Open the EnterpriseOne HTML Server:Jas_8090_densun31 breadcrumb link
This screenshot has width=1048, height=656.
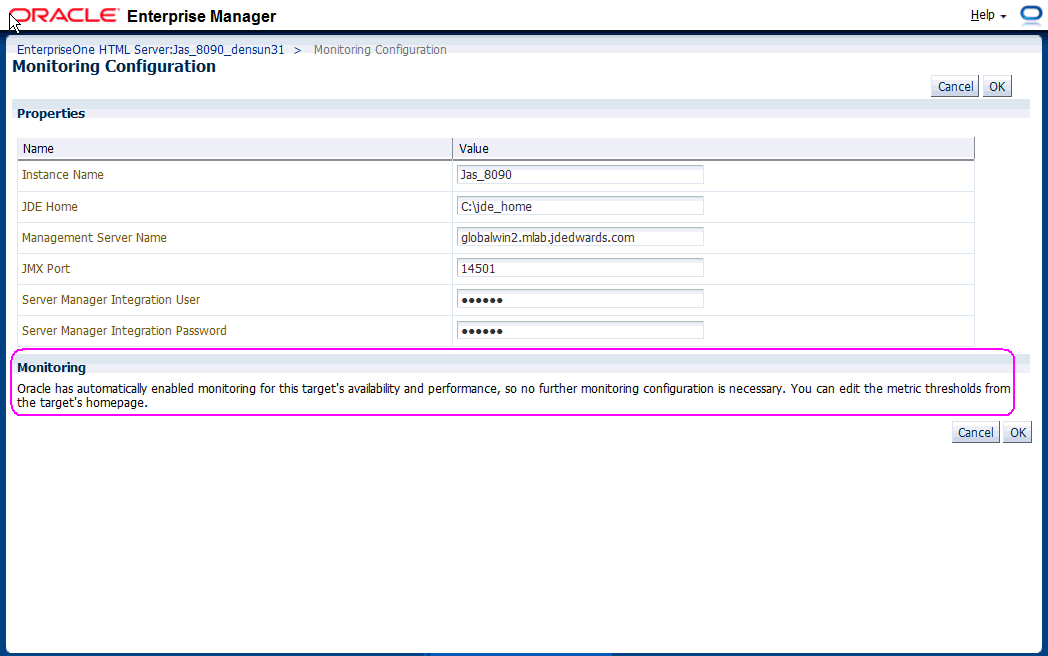150,49
